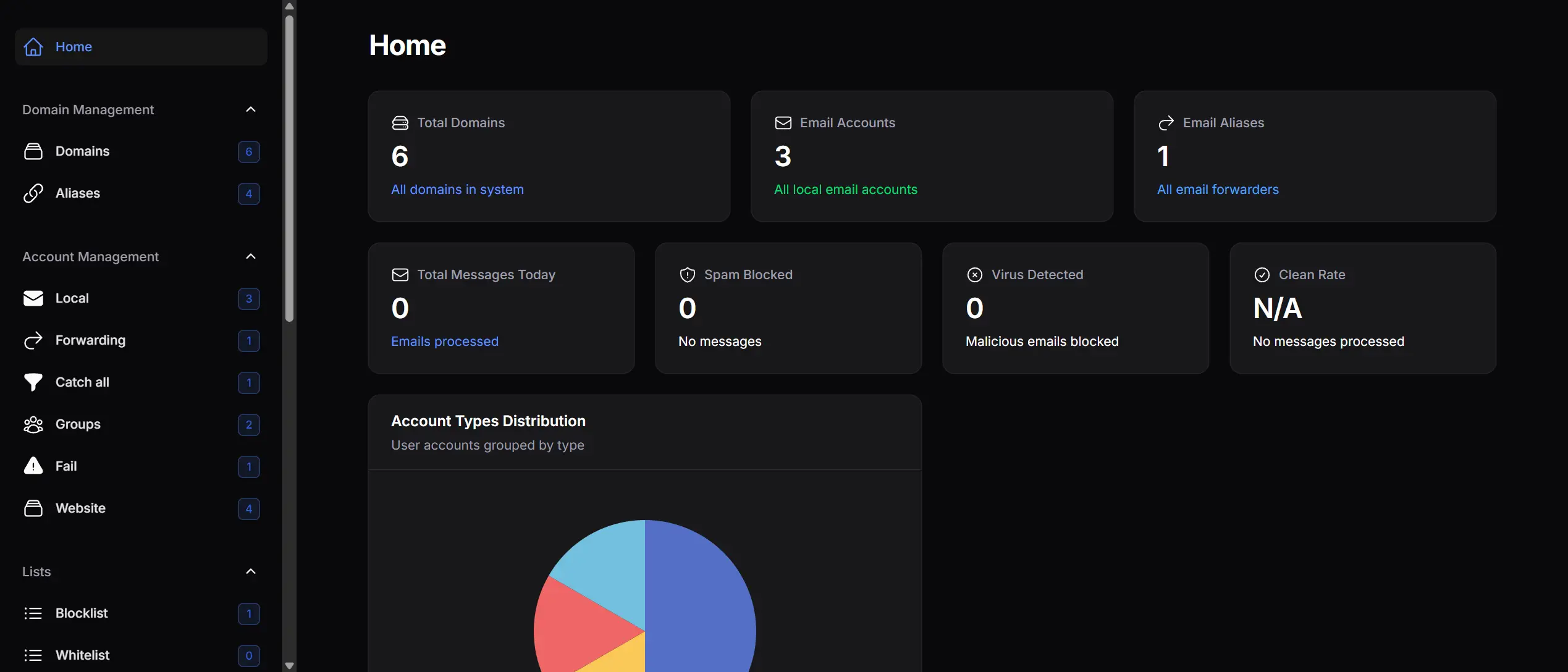The width and height of the screenshot is (1568, 672).
Task: Click the Spam Blocked shield icon
Action: click(688, 275)
